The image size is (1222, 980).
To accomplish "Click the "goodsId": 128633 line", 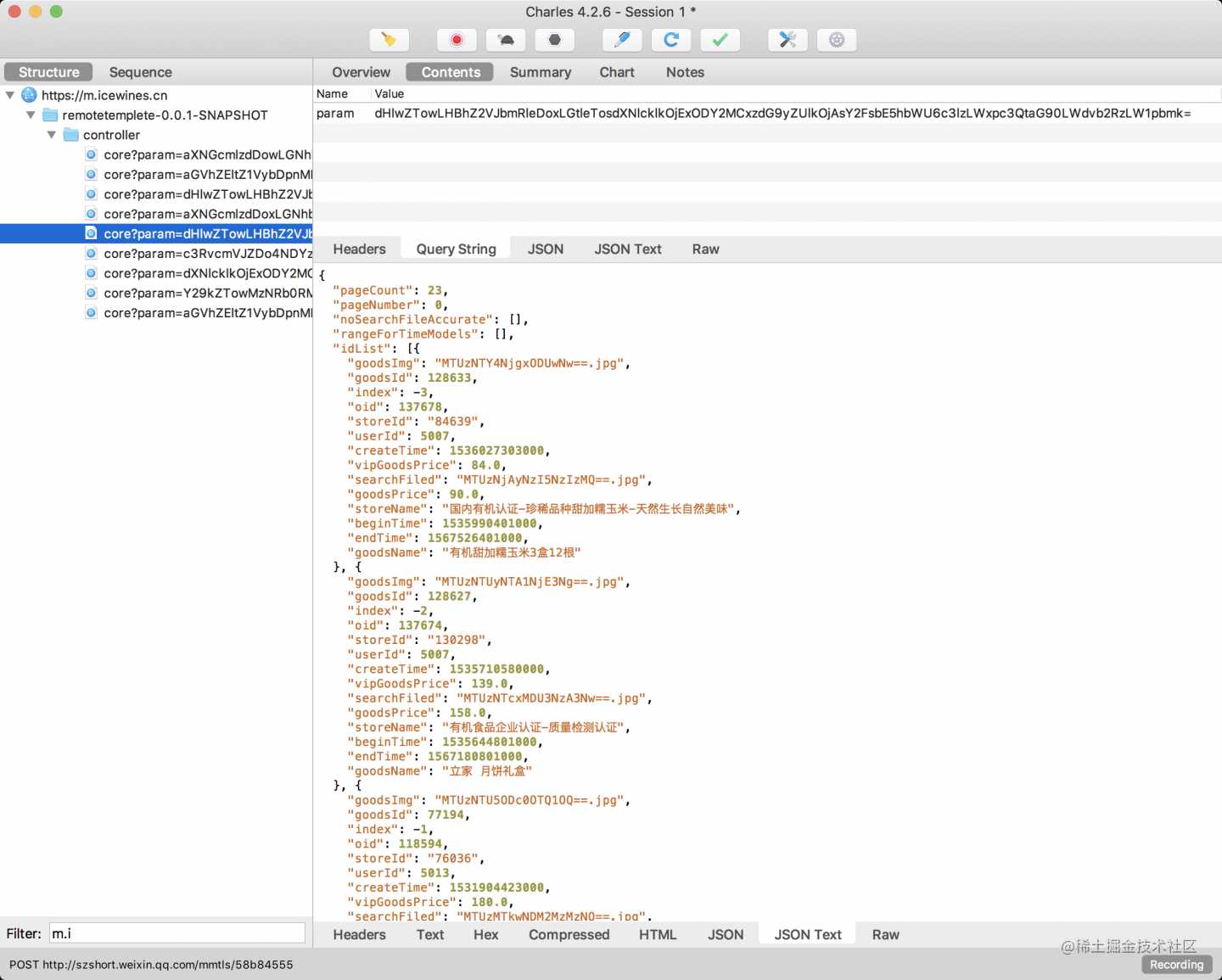I will click(412, 378).
